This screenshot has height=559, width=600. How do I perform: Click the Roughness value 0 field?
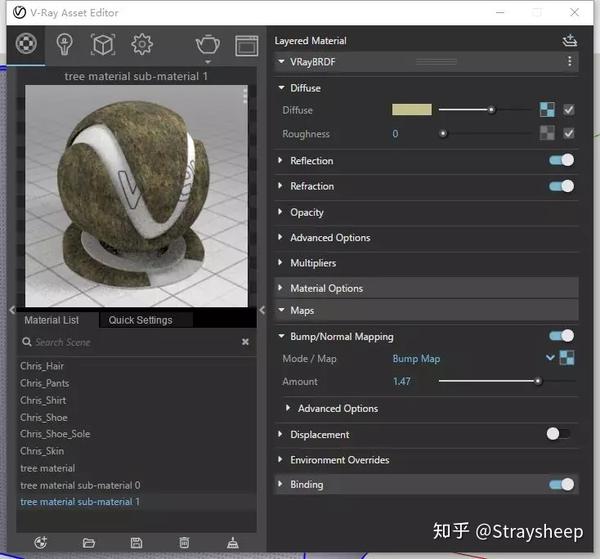[395, 134]
